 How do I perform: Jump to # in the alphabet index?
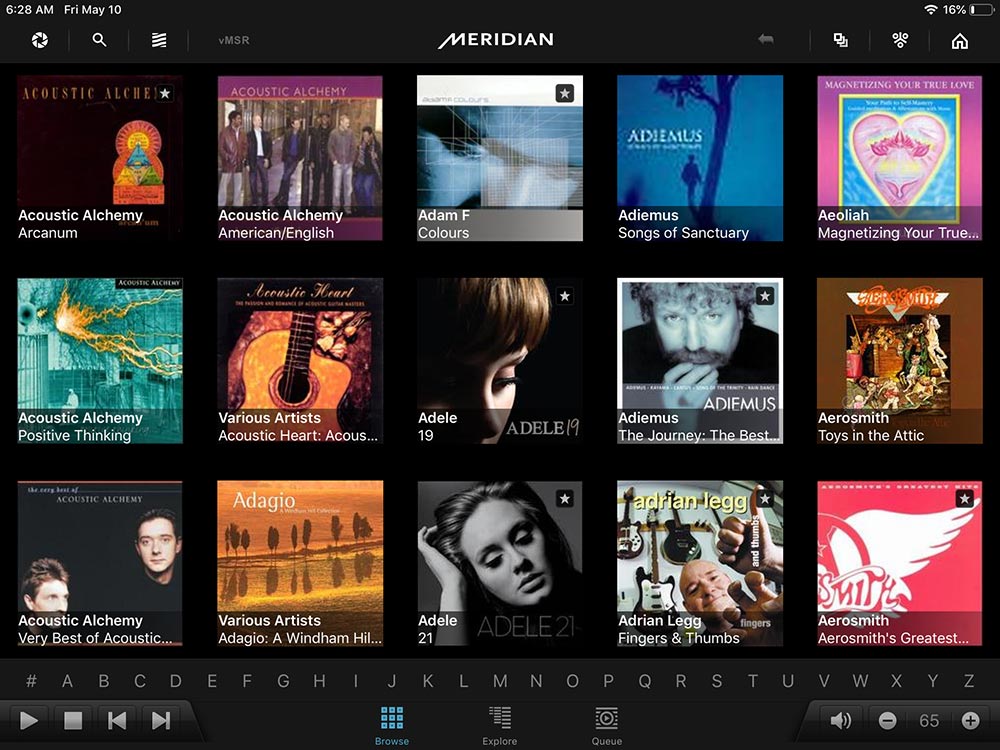tap(31, 681)
